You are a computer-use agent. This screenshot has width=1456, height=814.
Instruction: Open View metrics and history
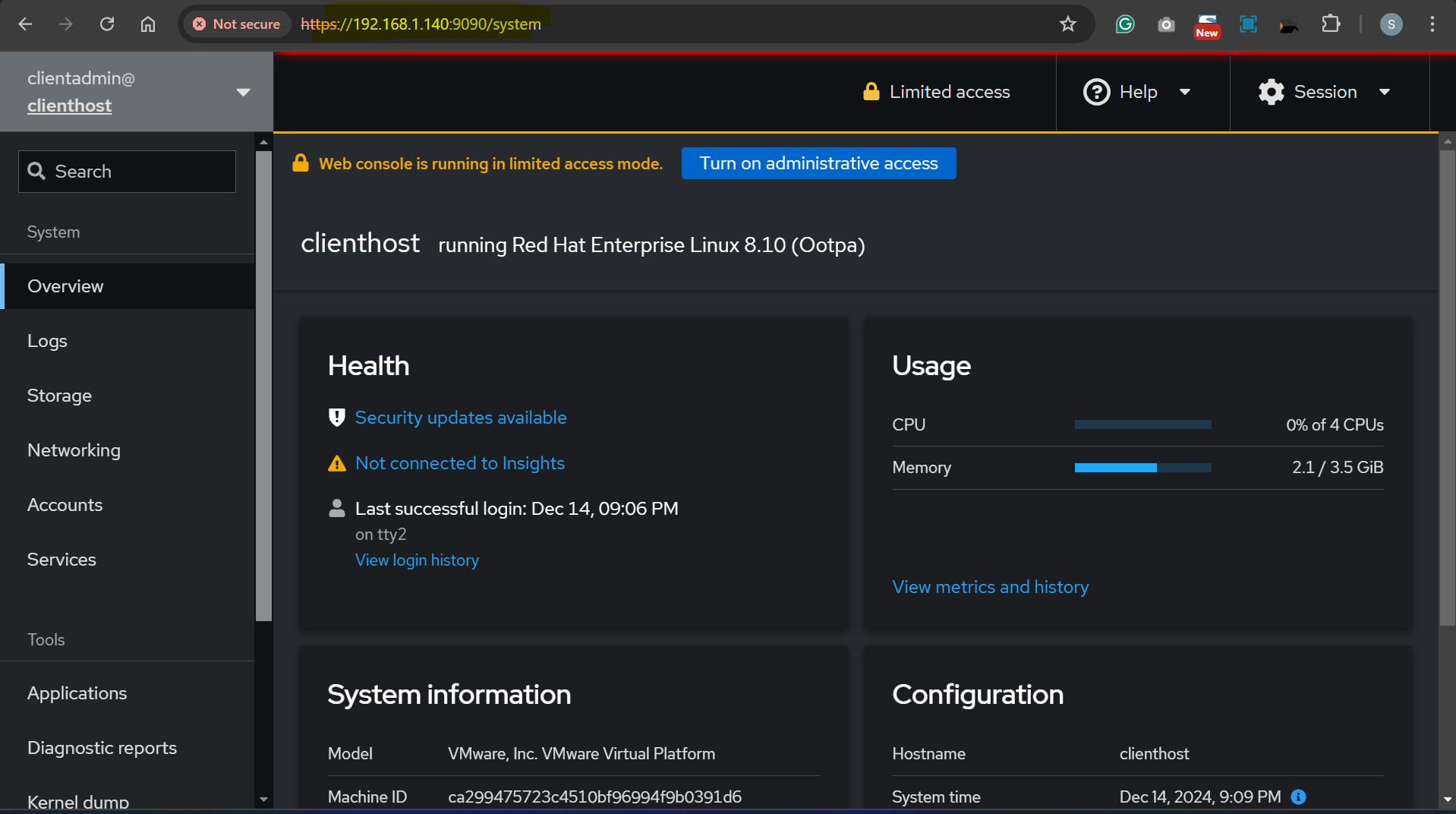[990, 587]
